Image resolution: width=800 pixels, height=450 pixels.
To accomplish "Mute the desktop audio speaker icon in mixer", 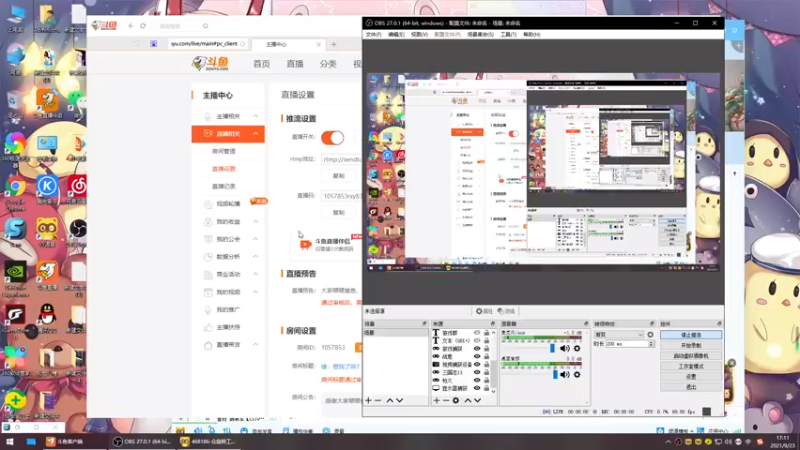I will click(565, 374).
